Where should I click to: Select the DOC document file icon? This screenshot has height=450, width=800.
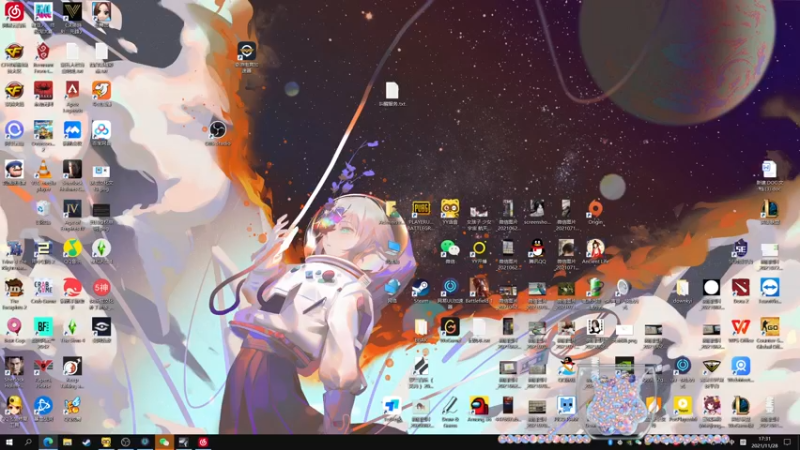[769, 170]
